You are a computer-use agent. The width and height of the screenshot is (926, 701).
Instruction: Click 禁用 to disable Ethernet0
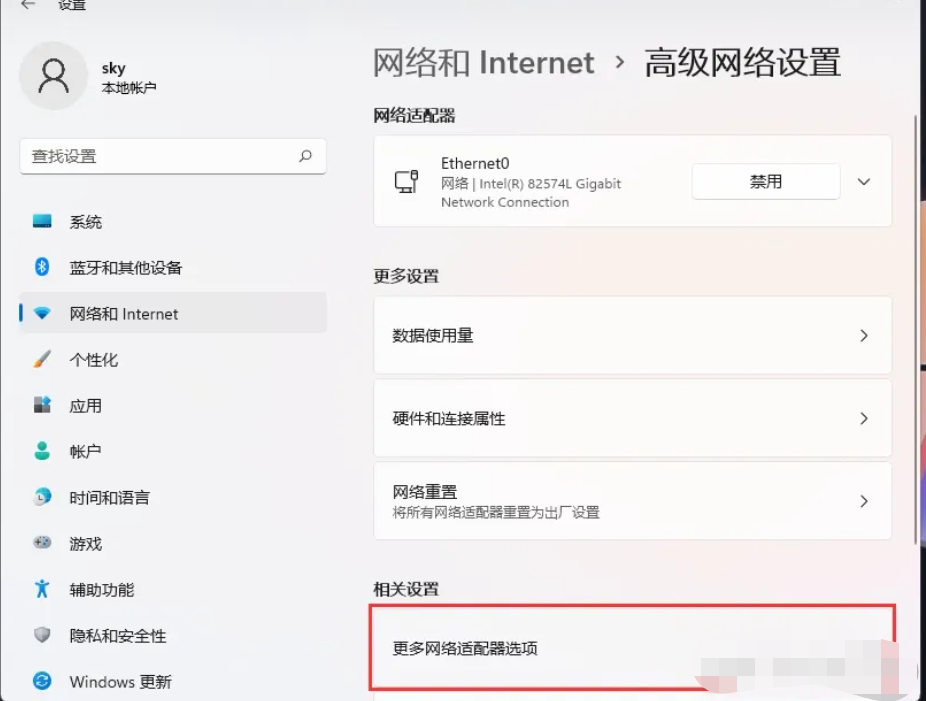coord(765,182)
